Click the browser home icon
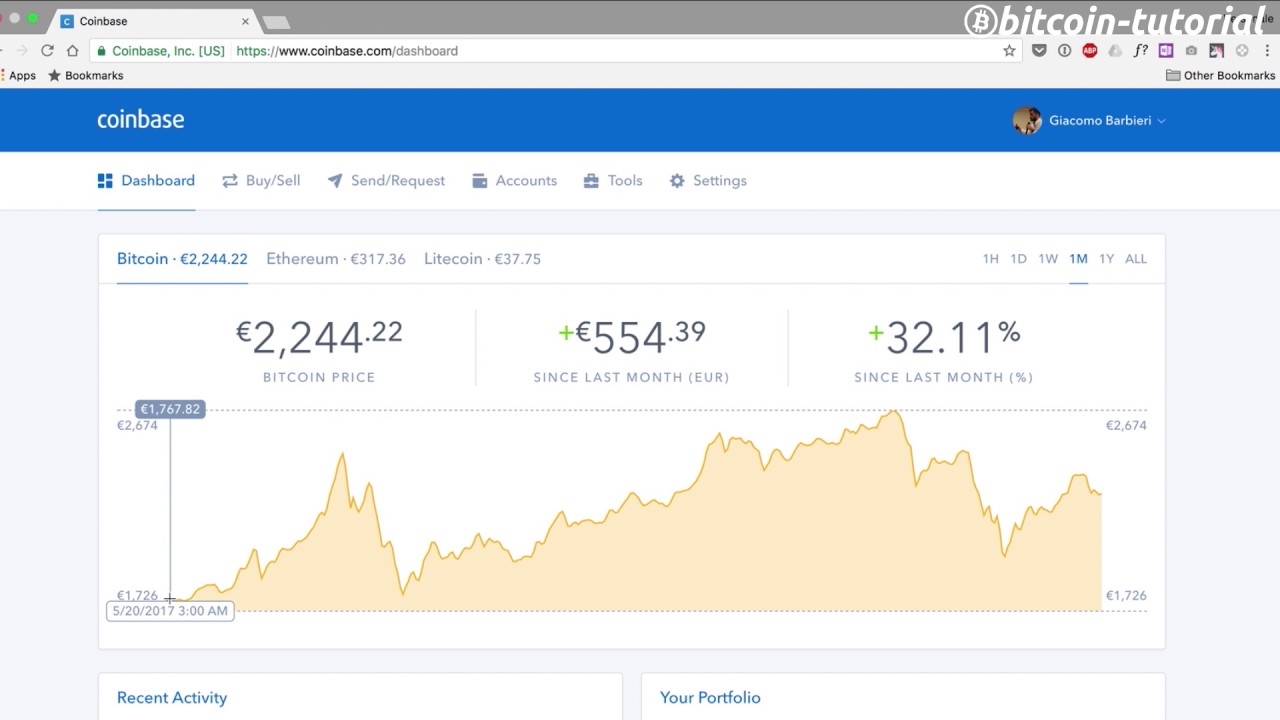This screenshot has width=1280, height=720. (72, 50)
